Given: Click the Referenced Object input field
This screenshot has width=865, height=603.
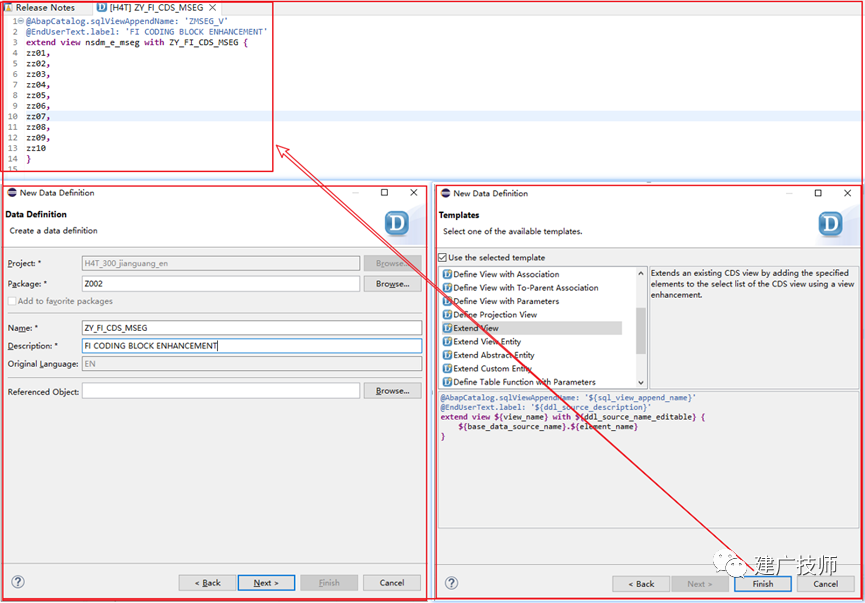Looking at the screenshot, I should (221, 391).
